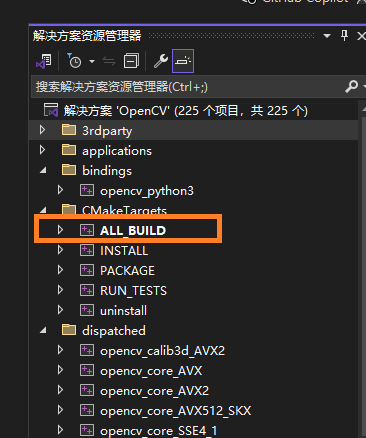Click the ALL_BUILD project icon
Screen dimensions: 366x438
coord(87,230)
